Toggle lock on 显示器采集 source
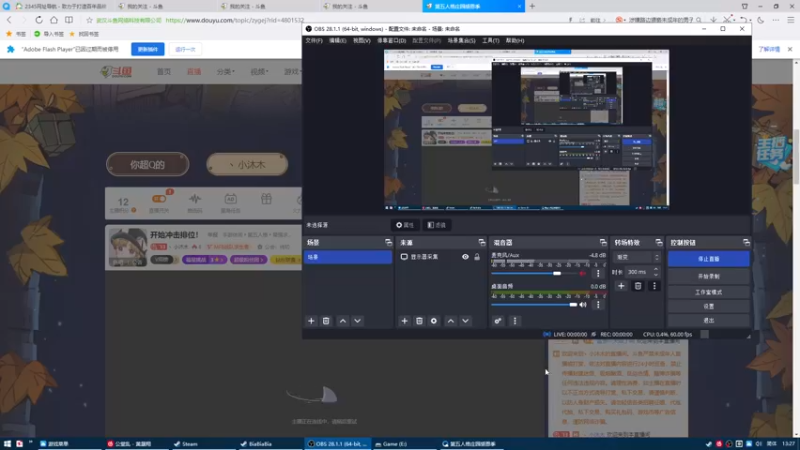This screenshot has width=800, height=450. 477,257
